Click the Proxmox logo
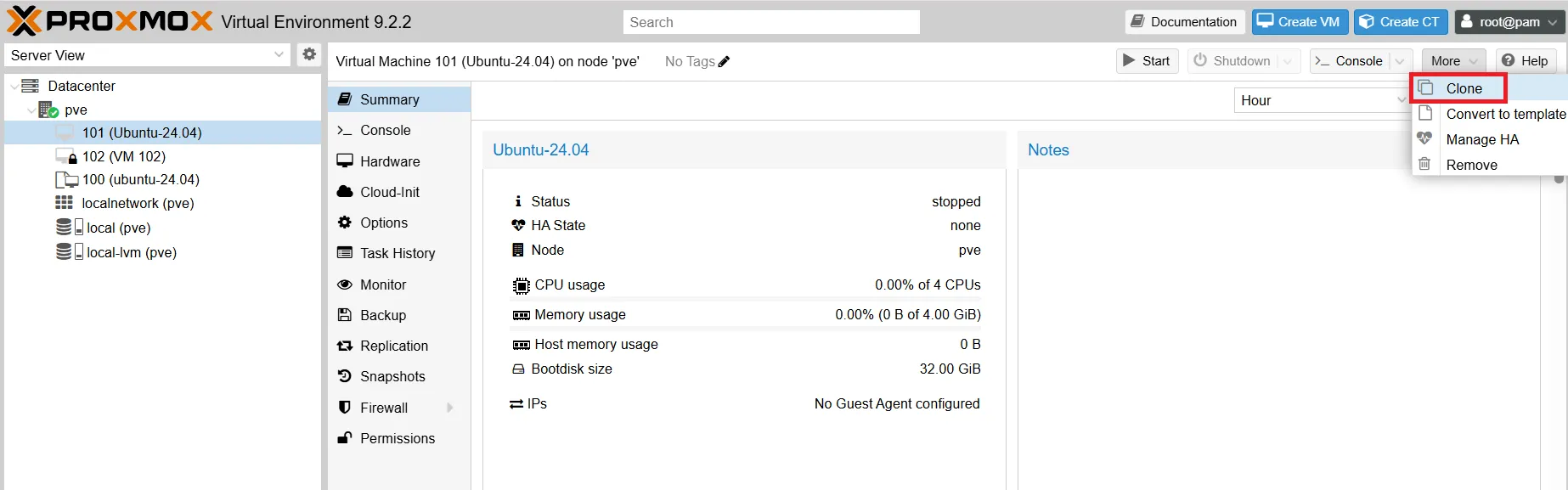Image resolution: width=1568 pixels, height=490 pixels. (110, 21)
